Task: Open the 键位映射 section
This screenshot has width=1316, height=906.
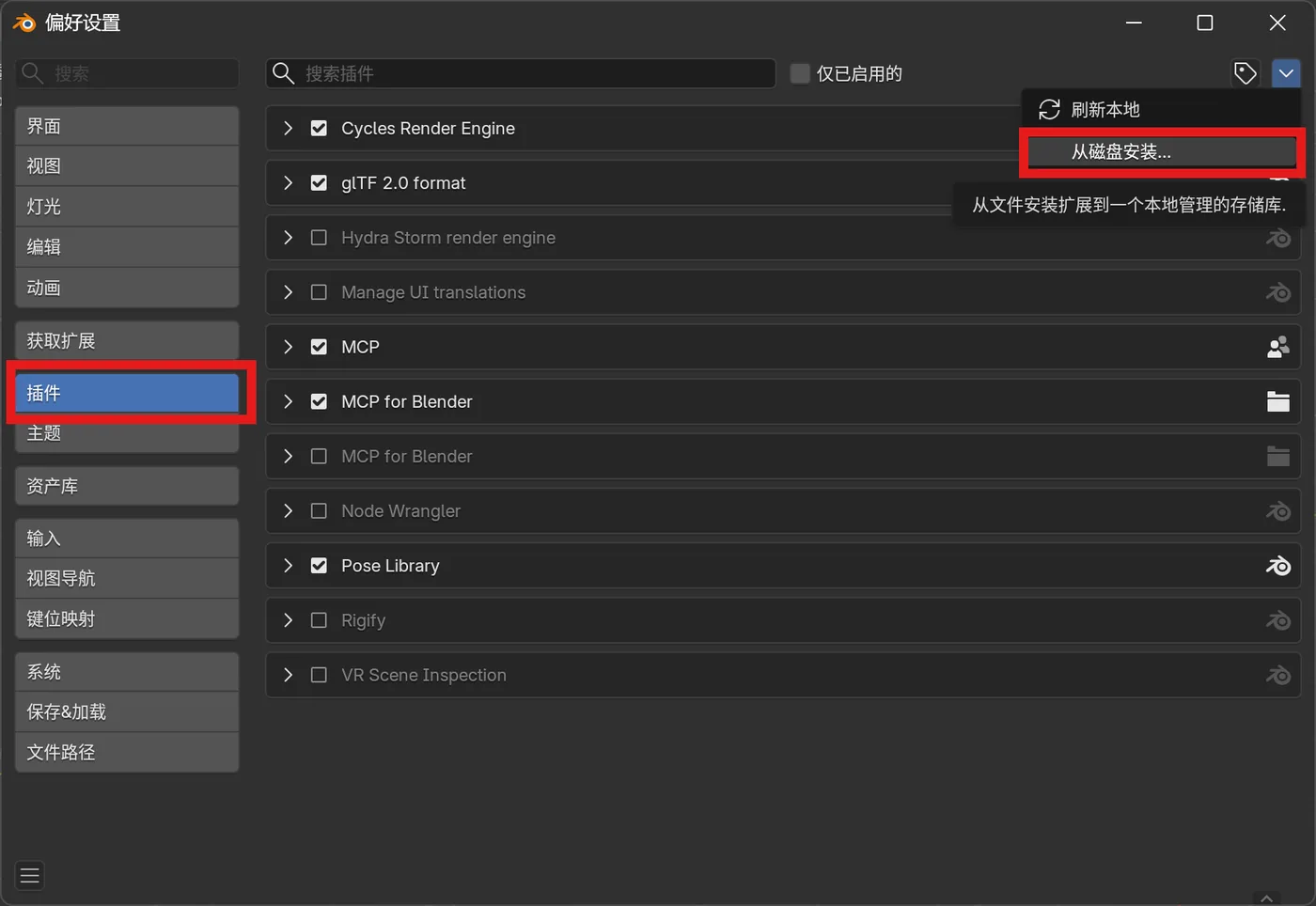Action: pos(127,619)
